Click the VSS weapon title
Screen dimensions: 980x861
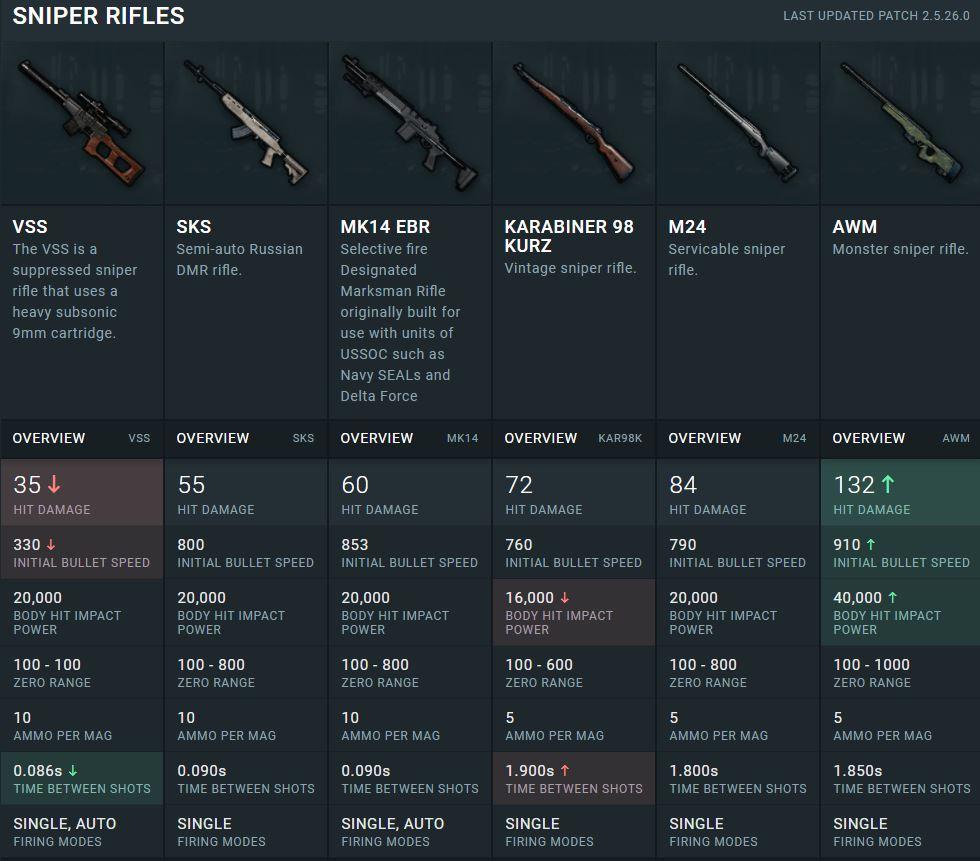[30, 226]
